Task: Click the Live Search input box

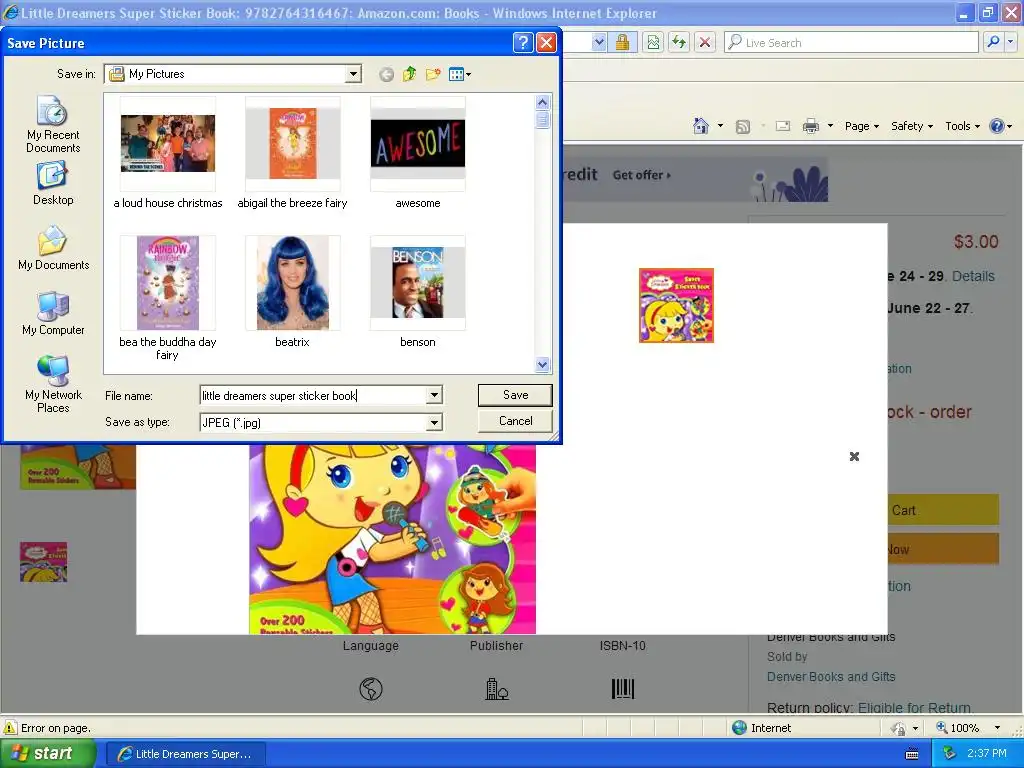Action: coord(852,42)
